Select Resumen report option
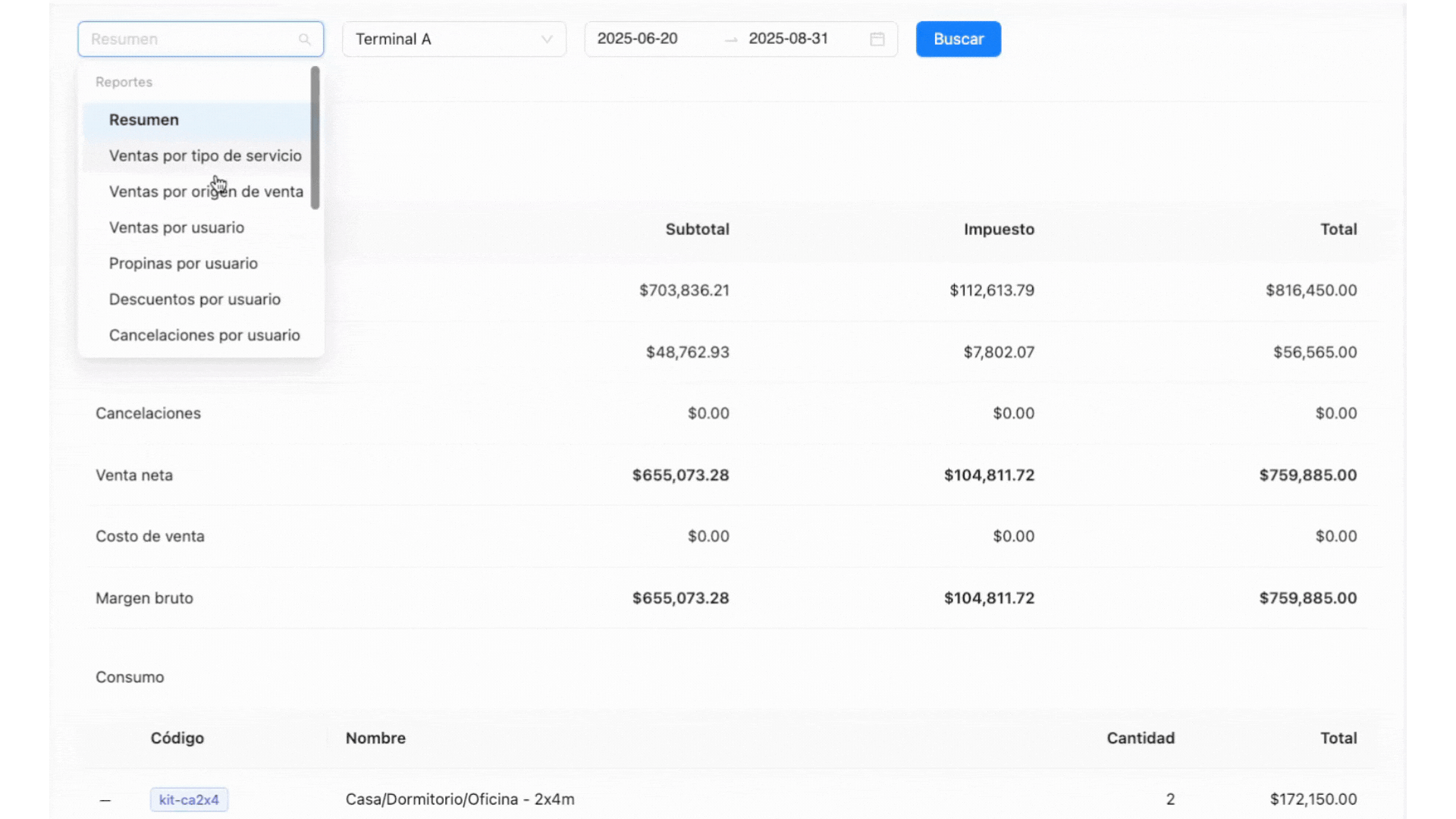Viewport: 1456px width, 819px height. (x=144, y=120)
